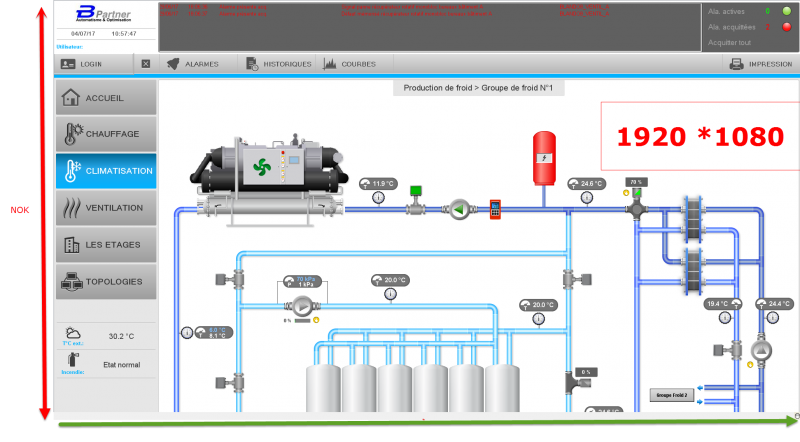Click Acquitter tout link
800x442 pixels.
click(729, 42)
